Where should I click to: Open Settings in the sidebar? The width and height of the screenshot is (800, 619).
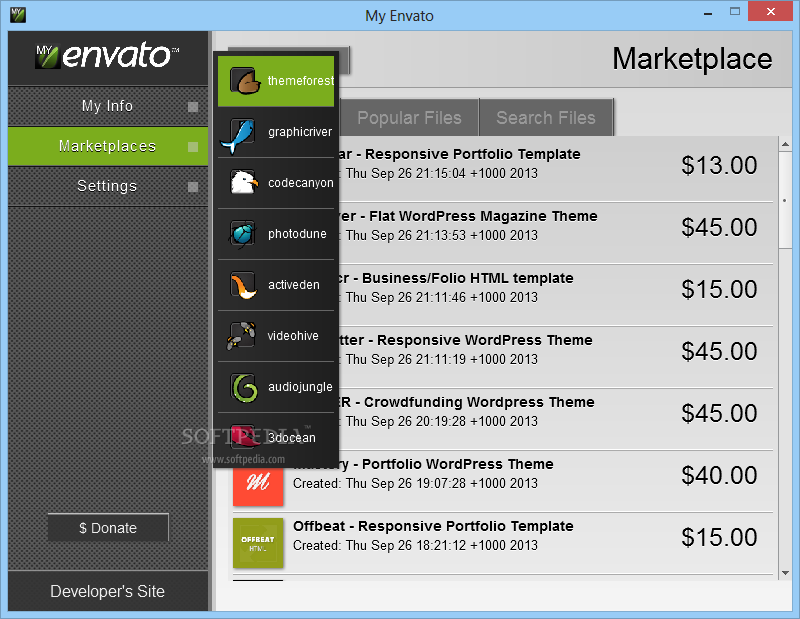pos(108,186)
